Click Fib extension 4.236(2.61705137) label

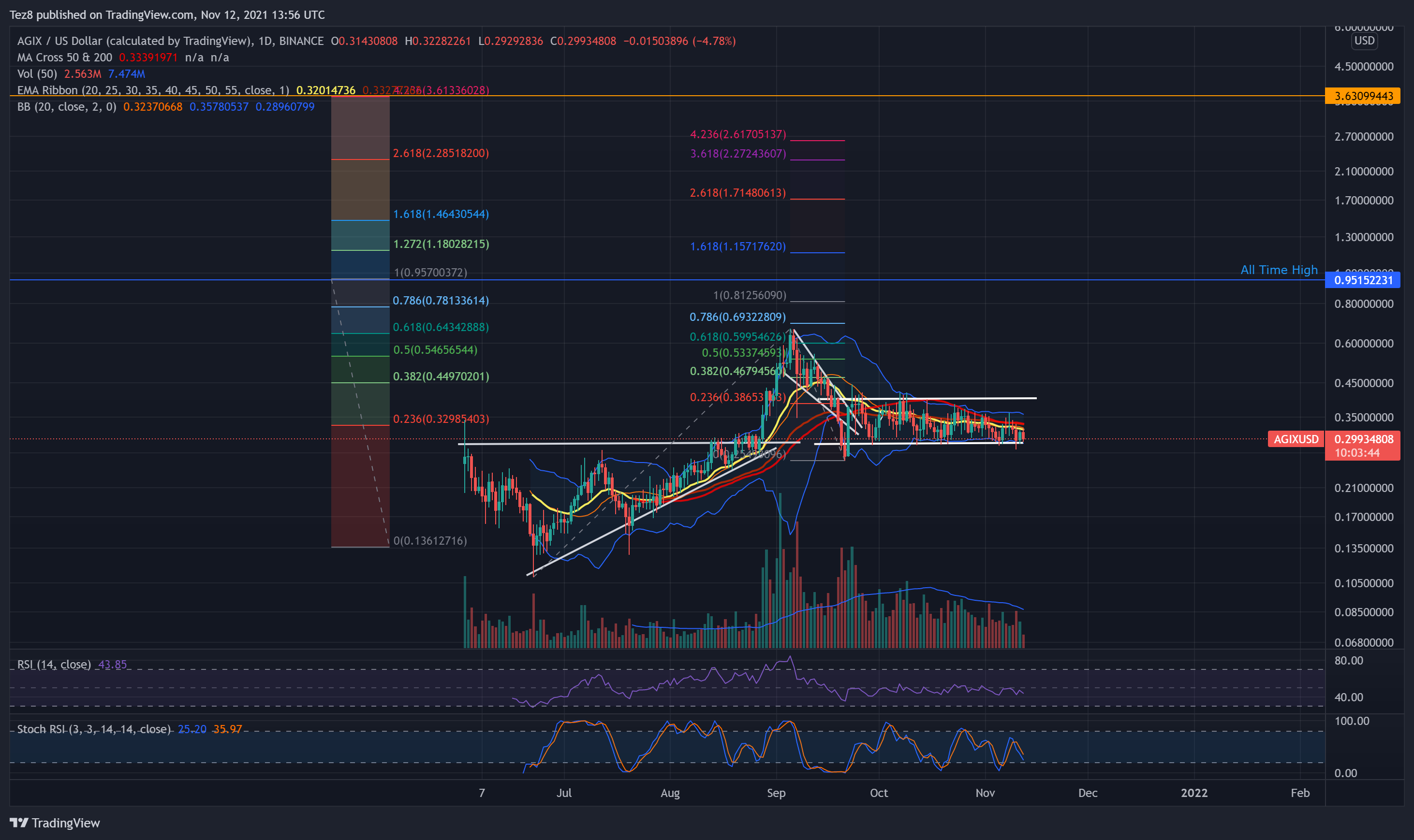pos(738,134)
